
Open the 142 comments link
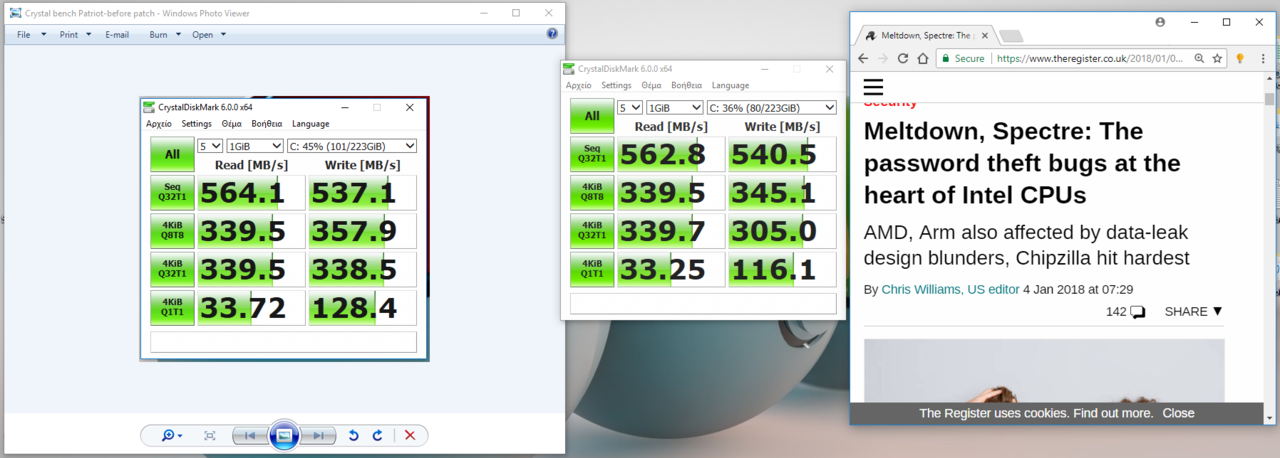[1125, 311]
